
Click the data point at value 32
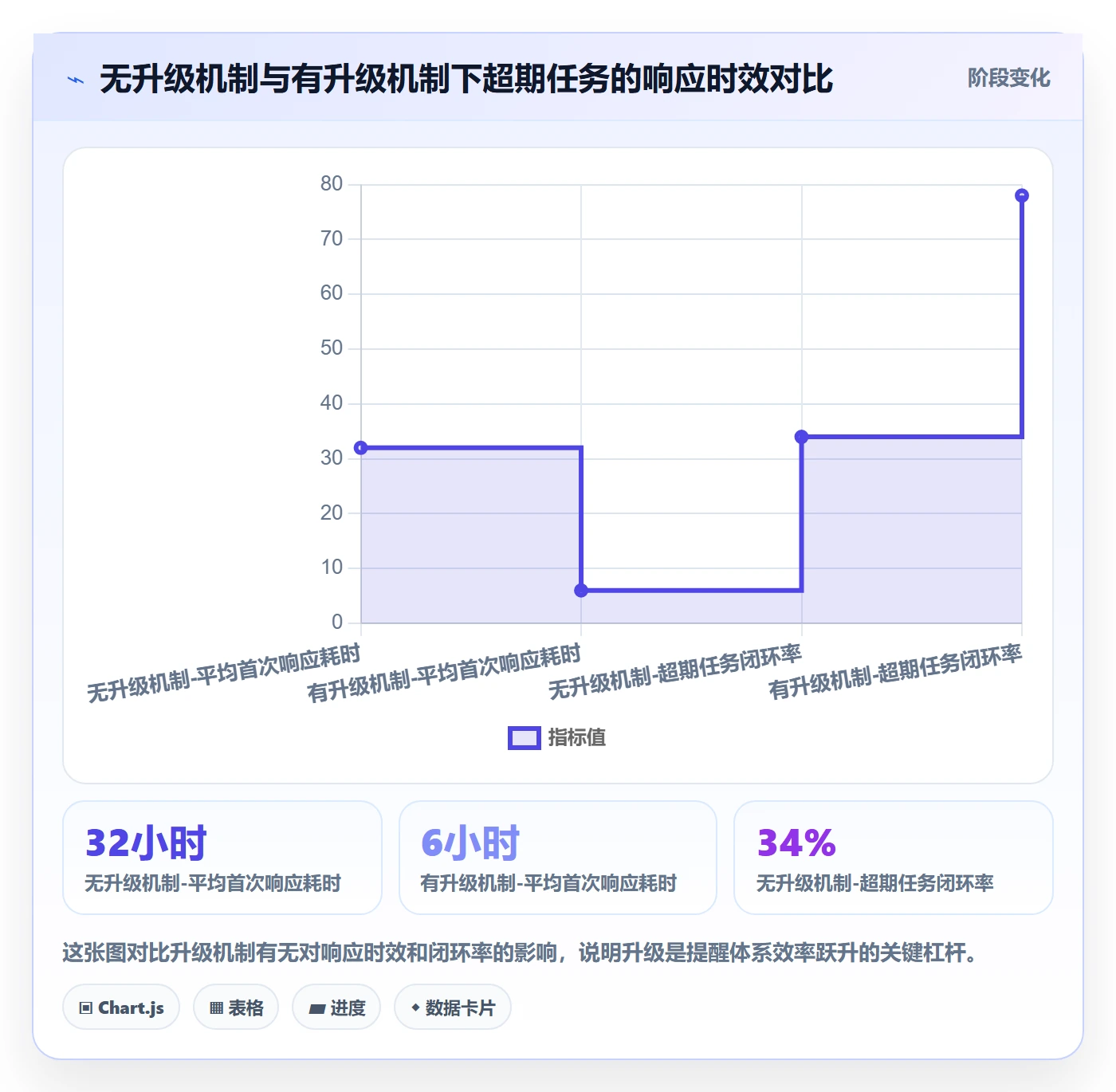point(361,448)
